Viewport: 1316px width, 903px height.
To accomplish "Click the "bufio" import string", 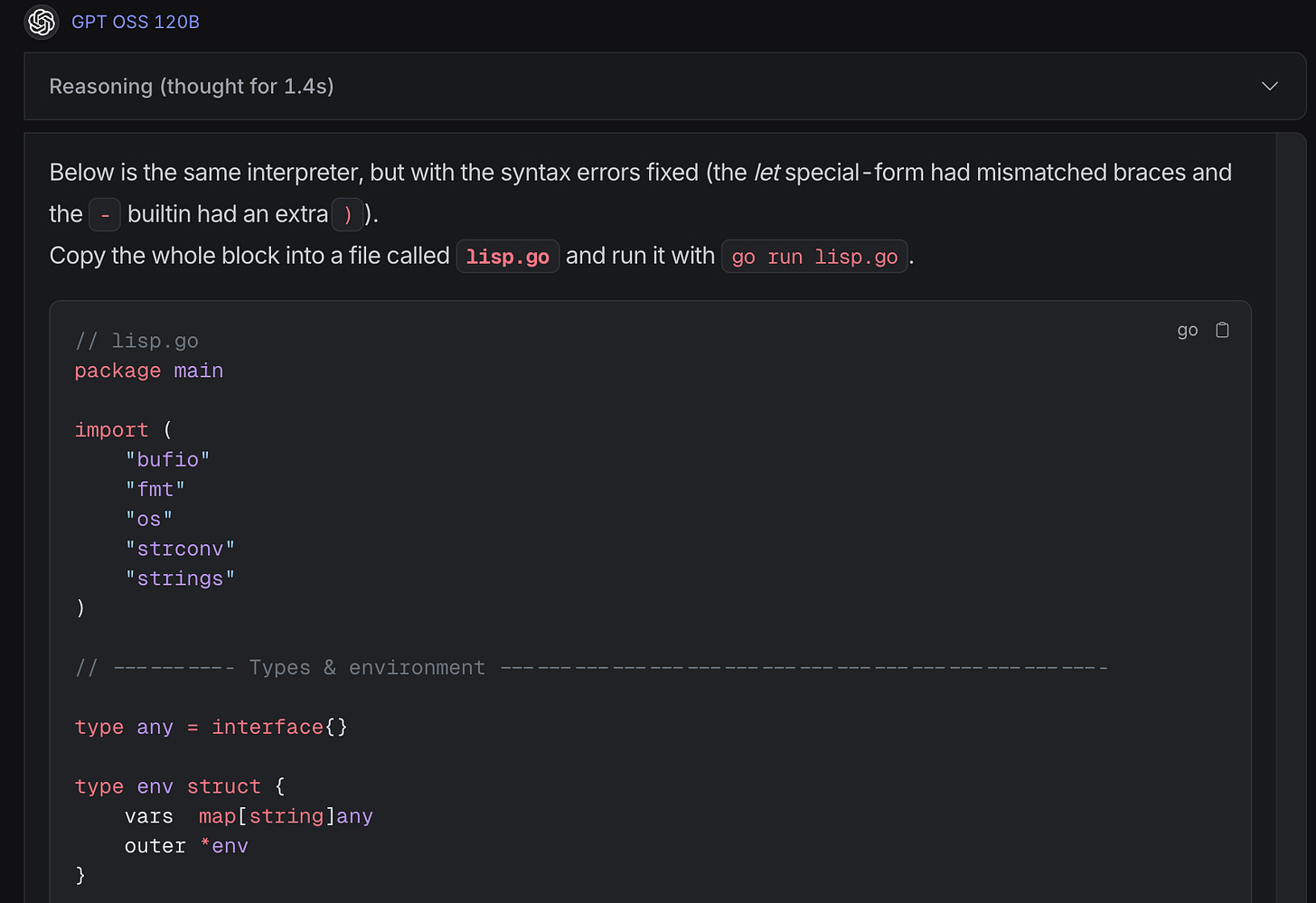I will tap(167, 459).
